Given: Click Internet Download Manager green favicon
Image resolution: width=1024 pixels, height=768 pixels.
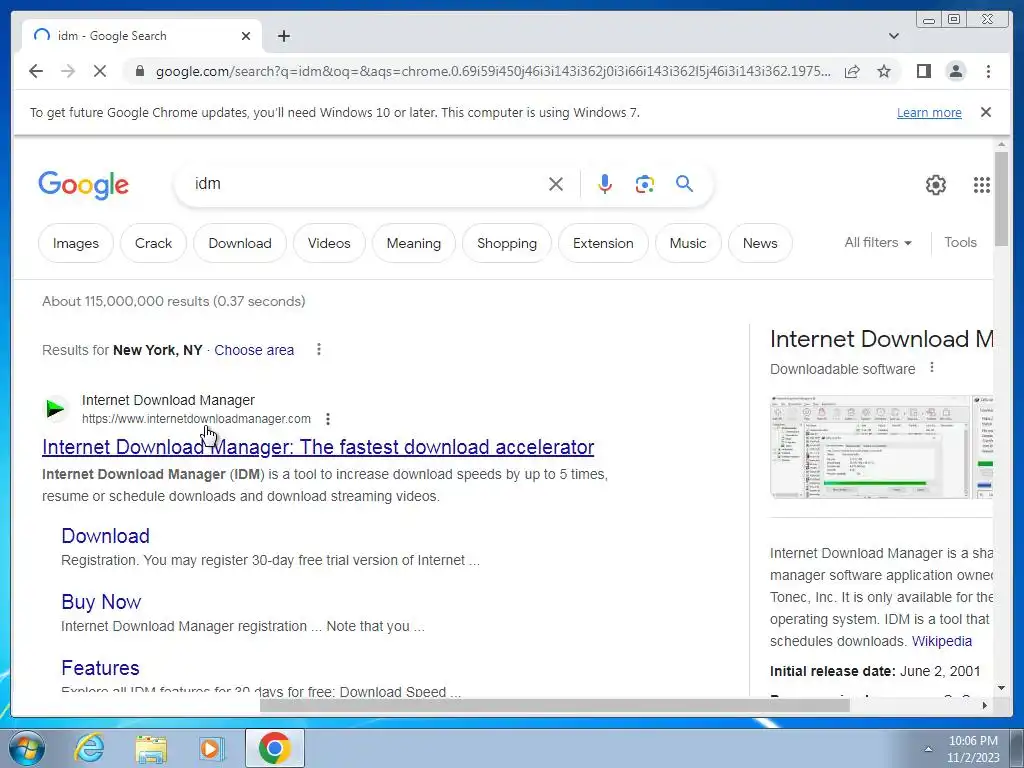Looking at the screenshot, I should [x=56, y=409].
